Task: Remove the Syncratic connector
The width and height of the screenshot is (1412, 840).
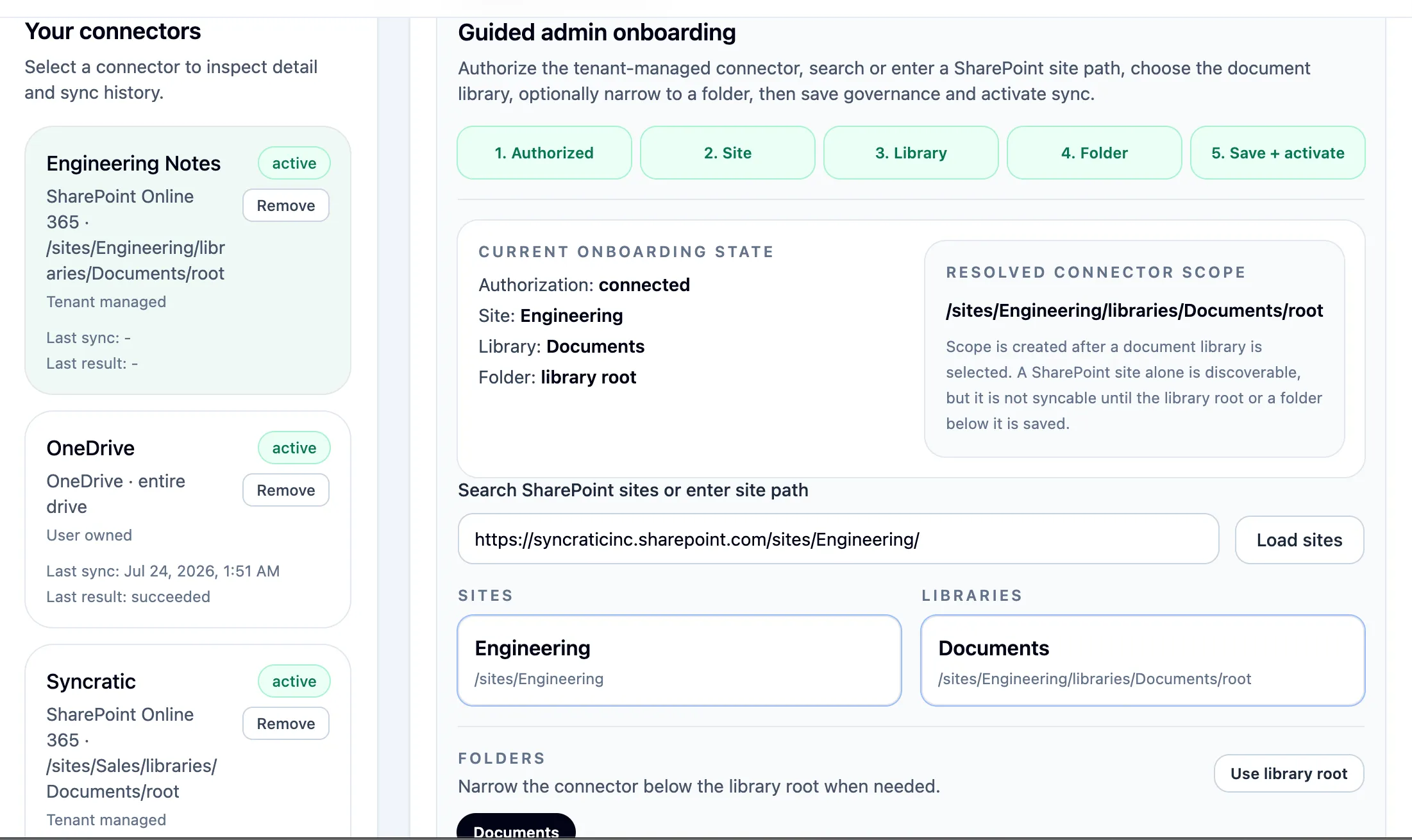Action: tap(286, 723)
